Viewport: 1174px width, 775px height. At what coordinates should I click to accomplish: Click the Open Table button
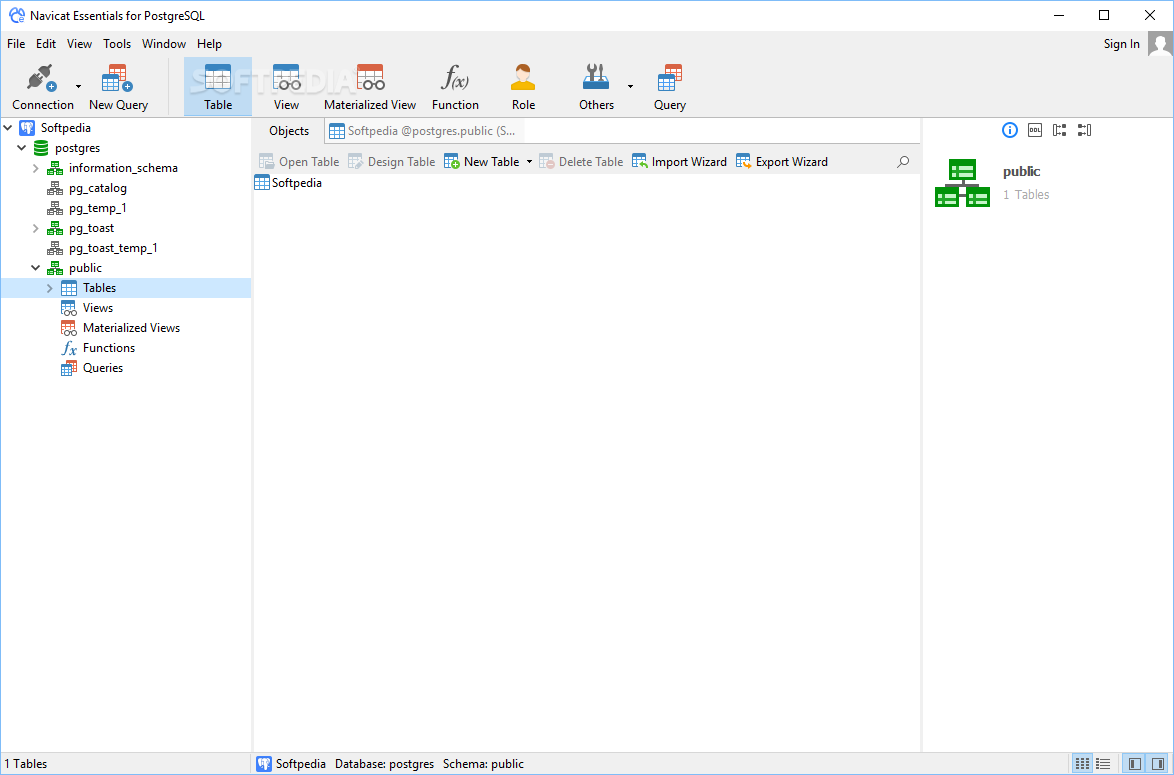tap(299, 162)
